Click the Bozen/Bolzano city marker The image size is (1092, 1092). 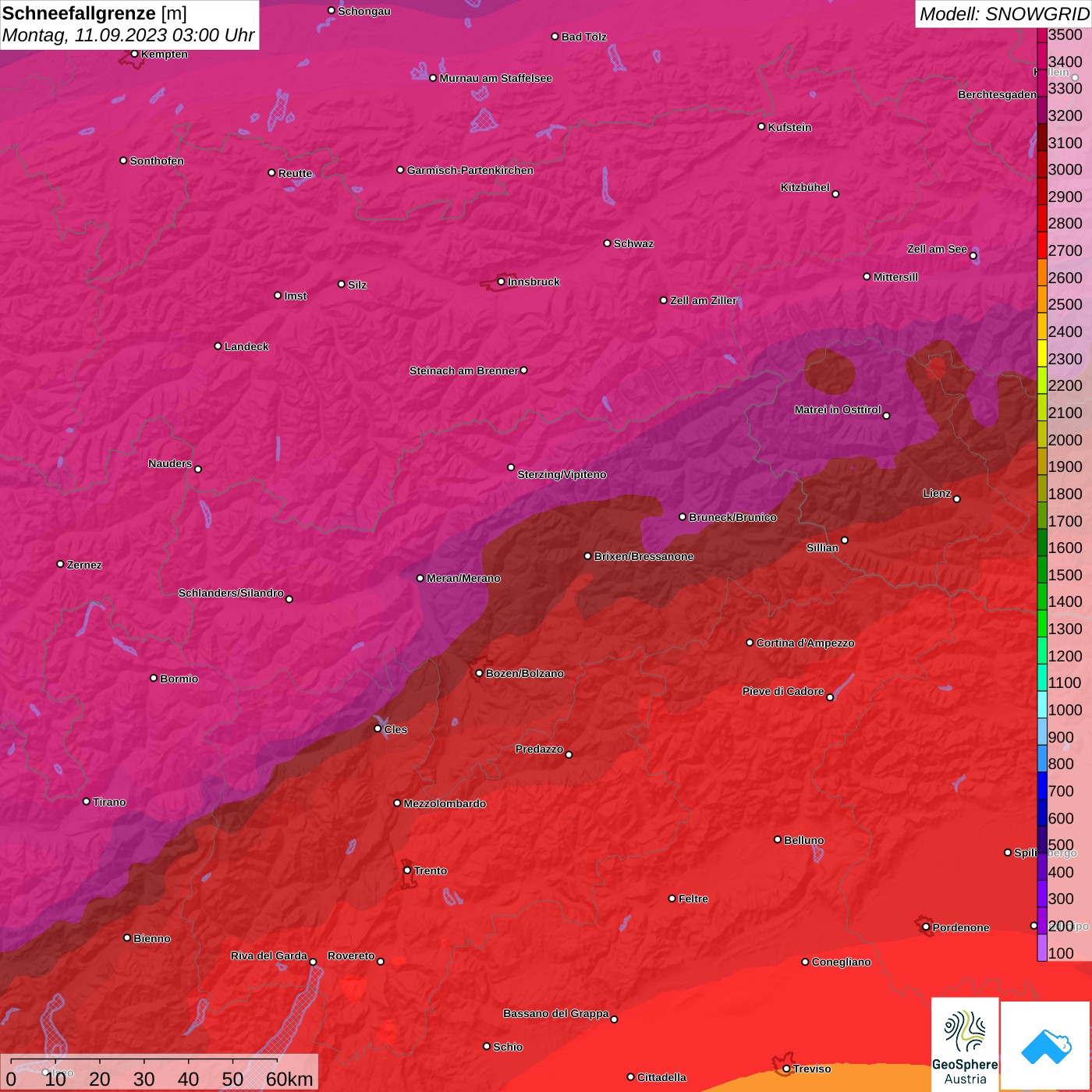click(479, 673)
